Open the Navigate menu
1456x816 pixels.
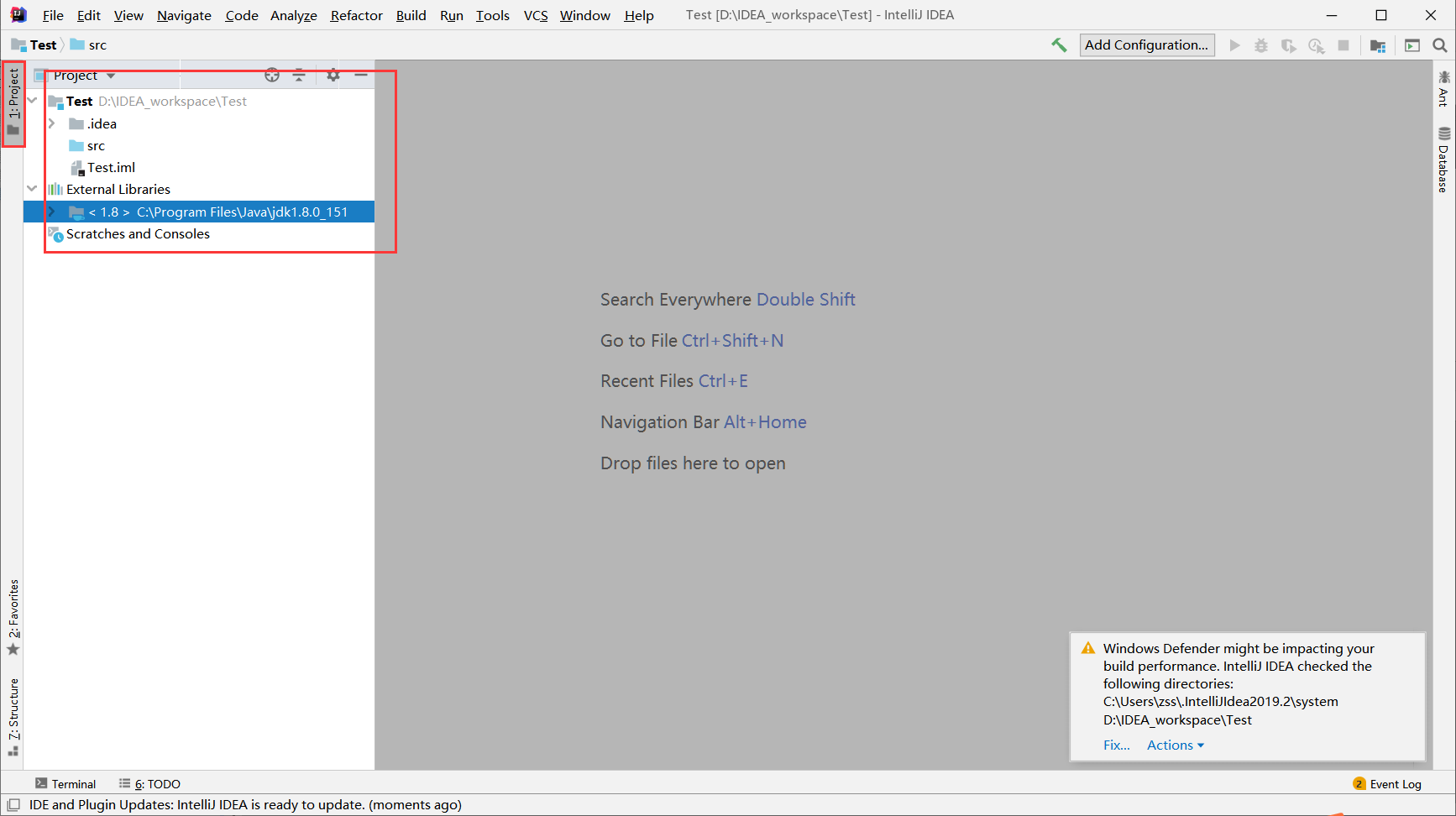(184, 15)
